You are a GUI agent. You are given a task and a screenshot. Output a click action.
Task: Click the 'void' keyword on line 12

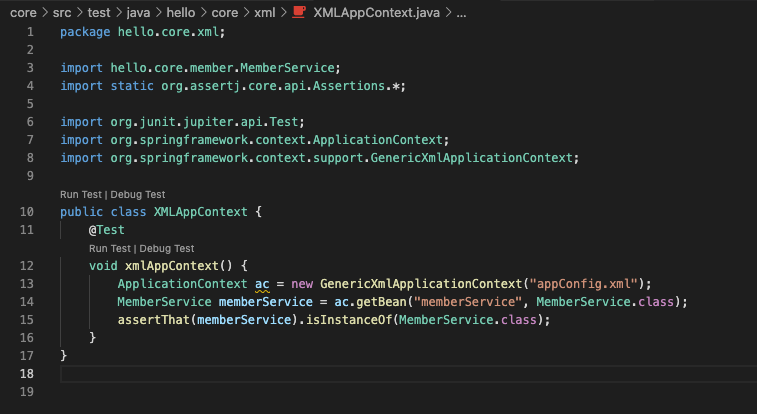103,266
